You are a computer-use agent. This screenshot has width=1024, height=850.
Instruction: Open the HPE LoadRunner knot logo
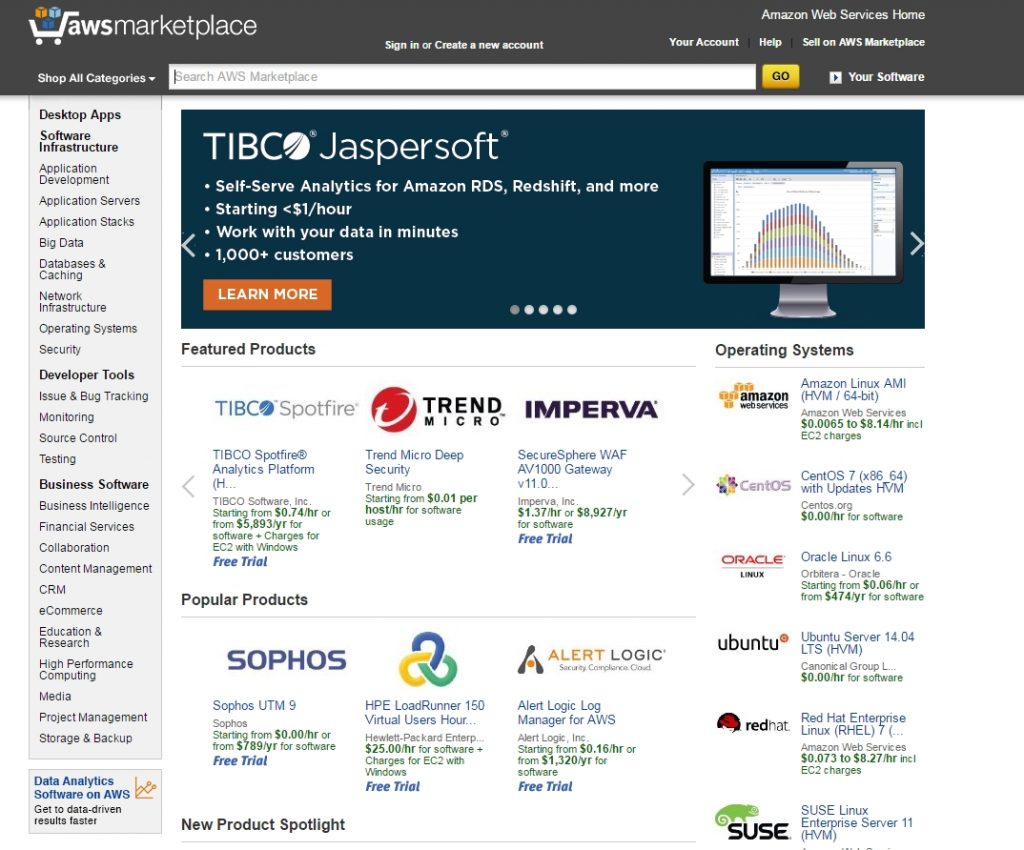pyautogui.click(x=427, y=659)
